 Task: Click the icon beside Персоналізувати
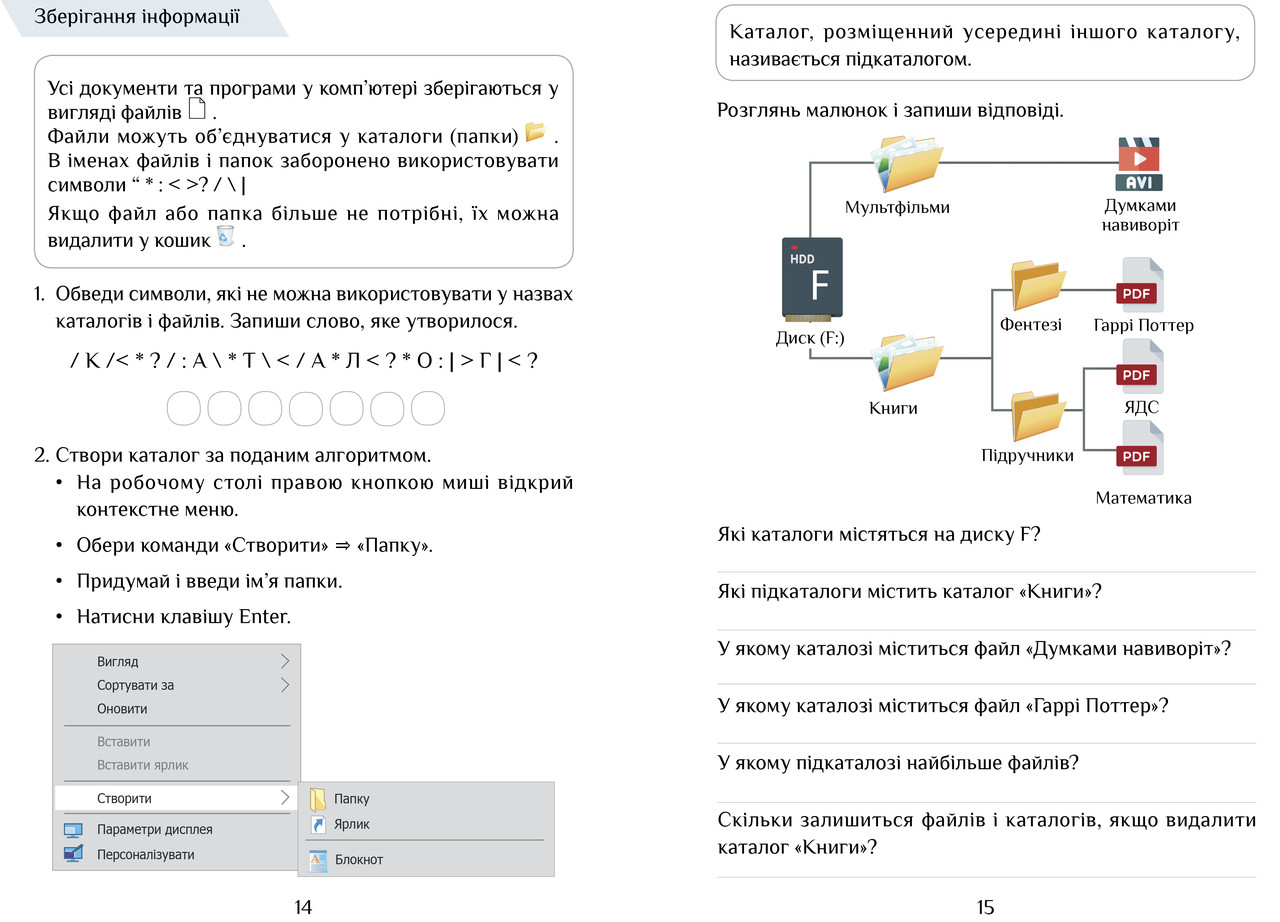73,854
